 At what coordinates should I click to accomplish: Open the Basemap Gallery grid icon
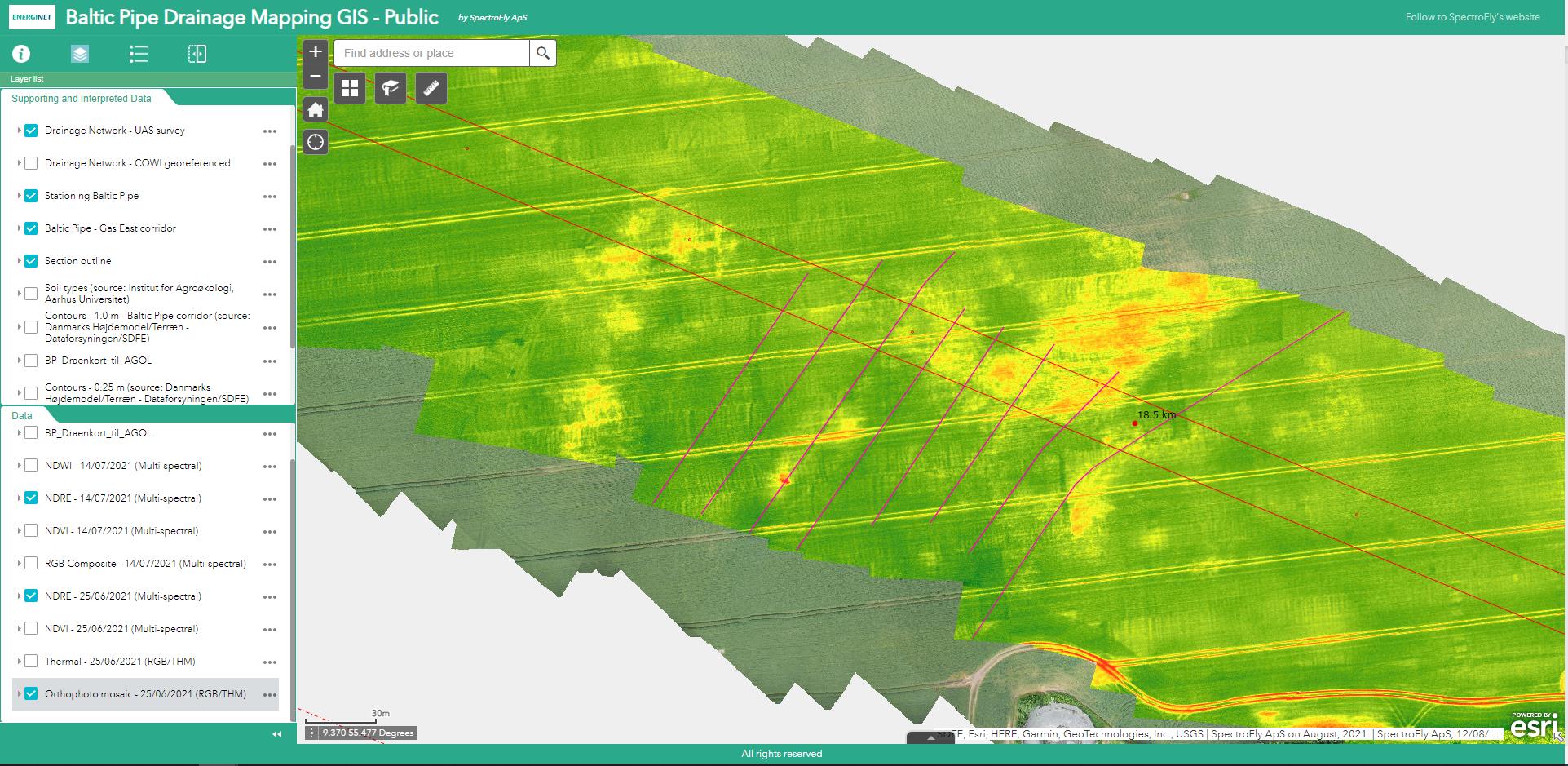point(350,88)
